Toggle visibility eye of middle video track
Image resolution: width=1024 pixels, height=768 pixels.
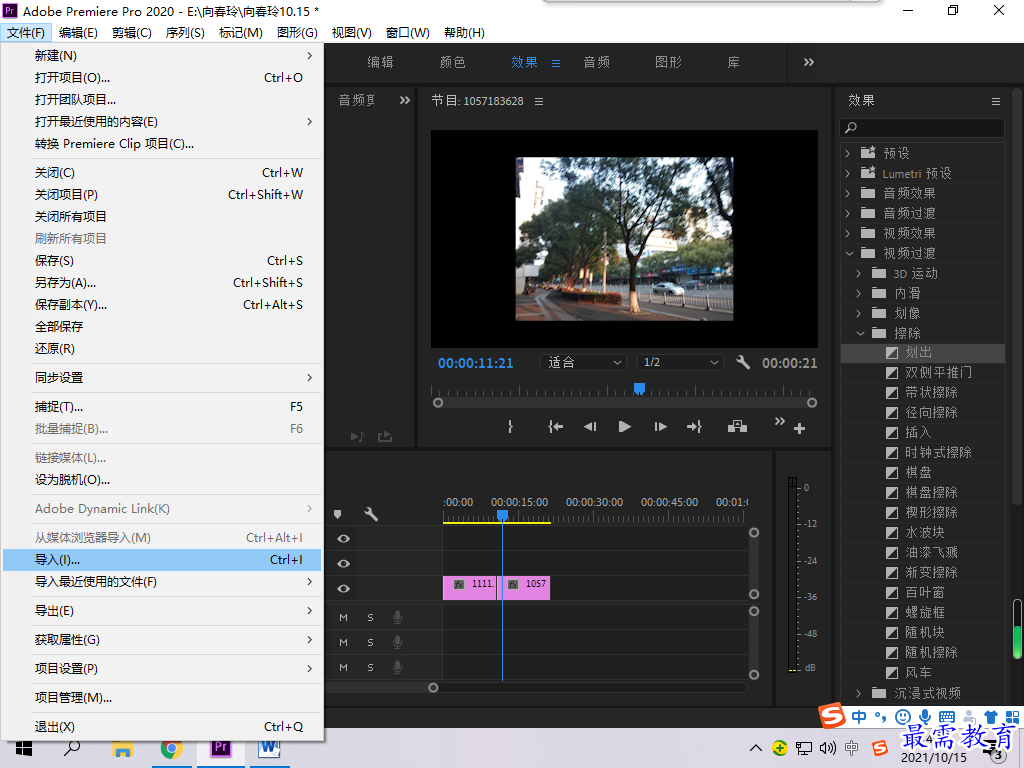point(344,564)
